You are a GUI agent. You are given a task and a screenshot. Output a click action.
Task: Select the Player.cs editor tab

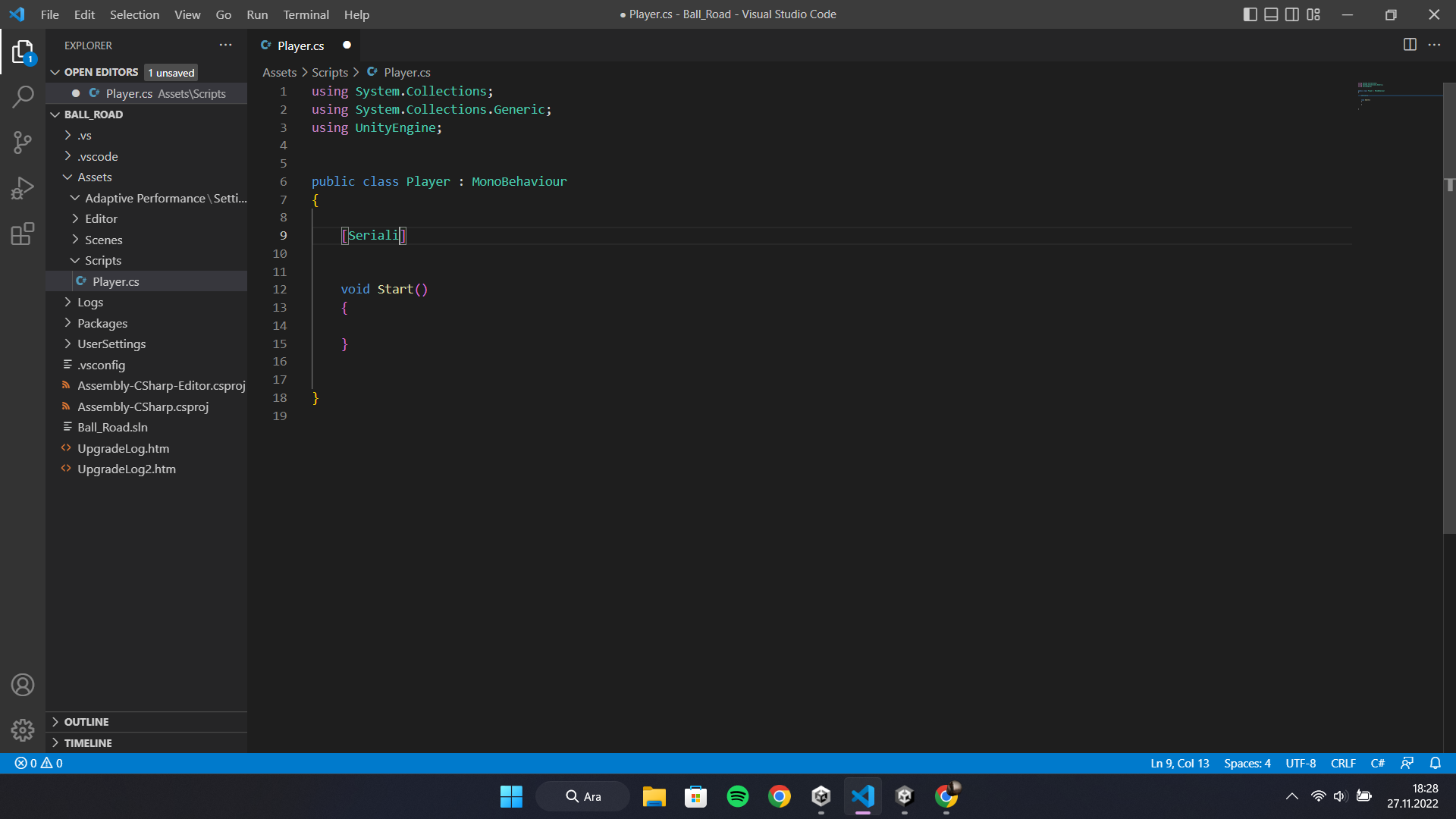300,45
